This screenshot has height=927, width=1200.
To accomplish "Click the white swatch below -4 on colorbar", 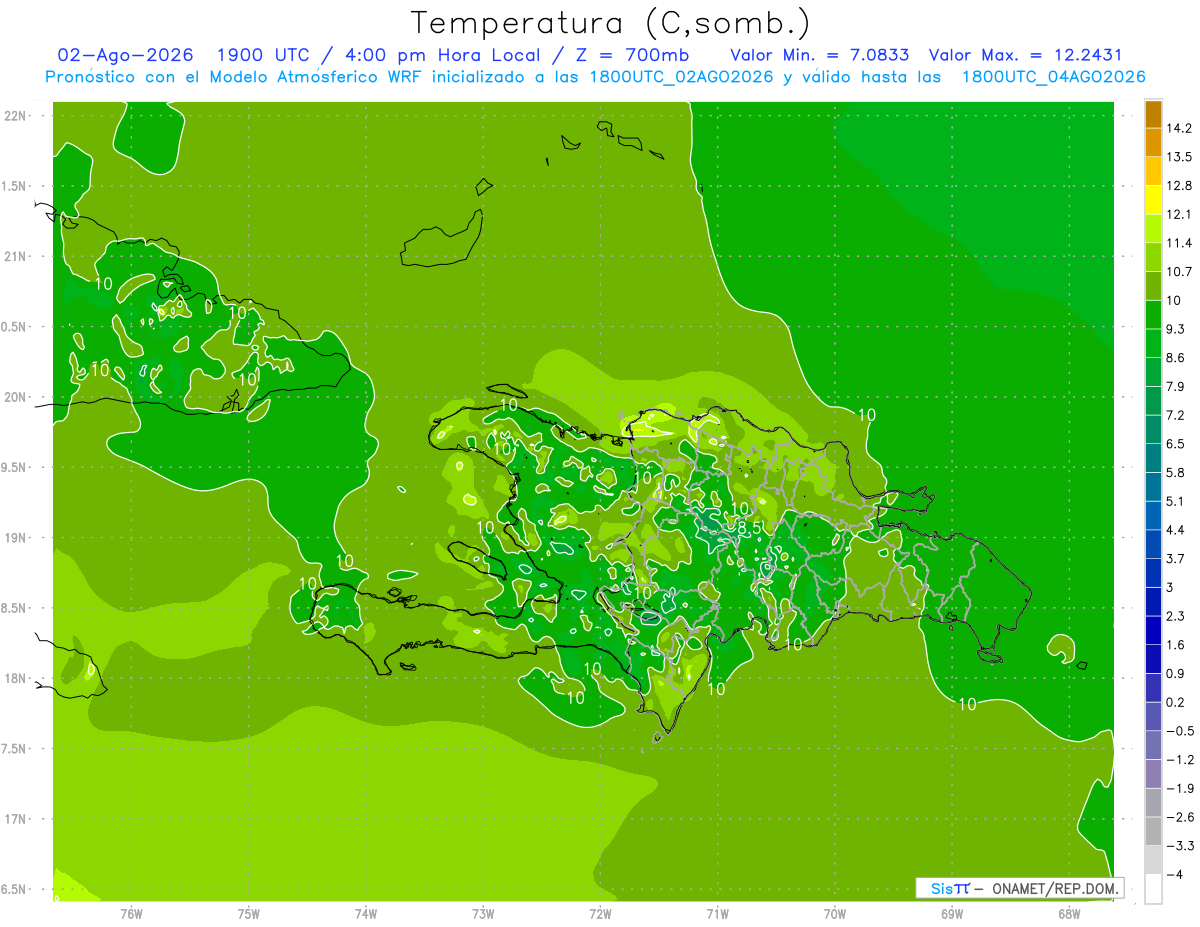I will [x=1153, y=889].
